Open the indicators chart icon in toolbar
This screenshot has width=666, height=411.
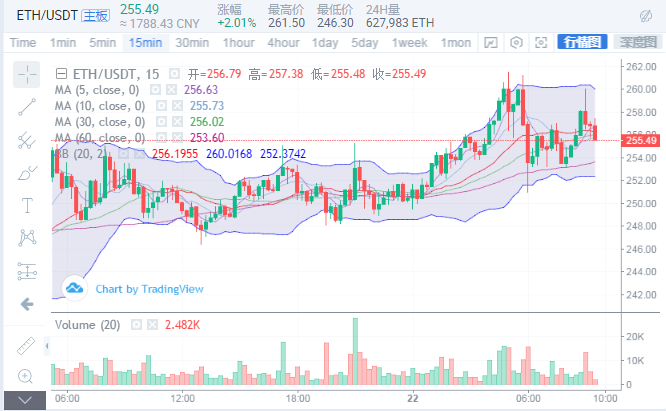click(x=491, y=42)
